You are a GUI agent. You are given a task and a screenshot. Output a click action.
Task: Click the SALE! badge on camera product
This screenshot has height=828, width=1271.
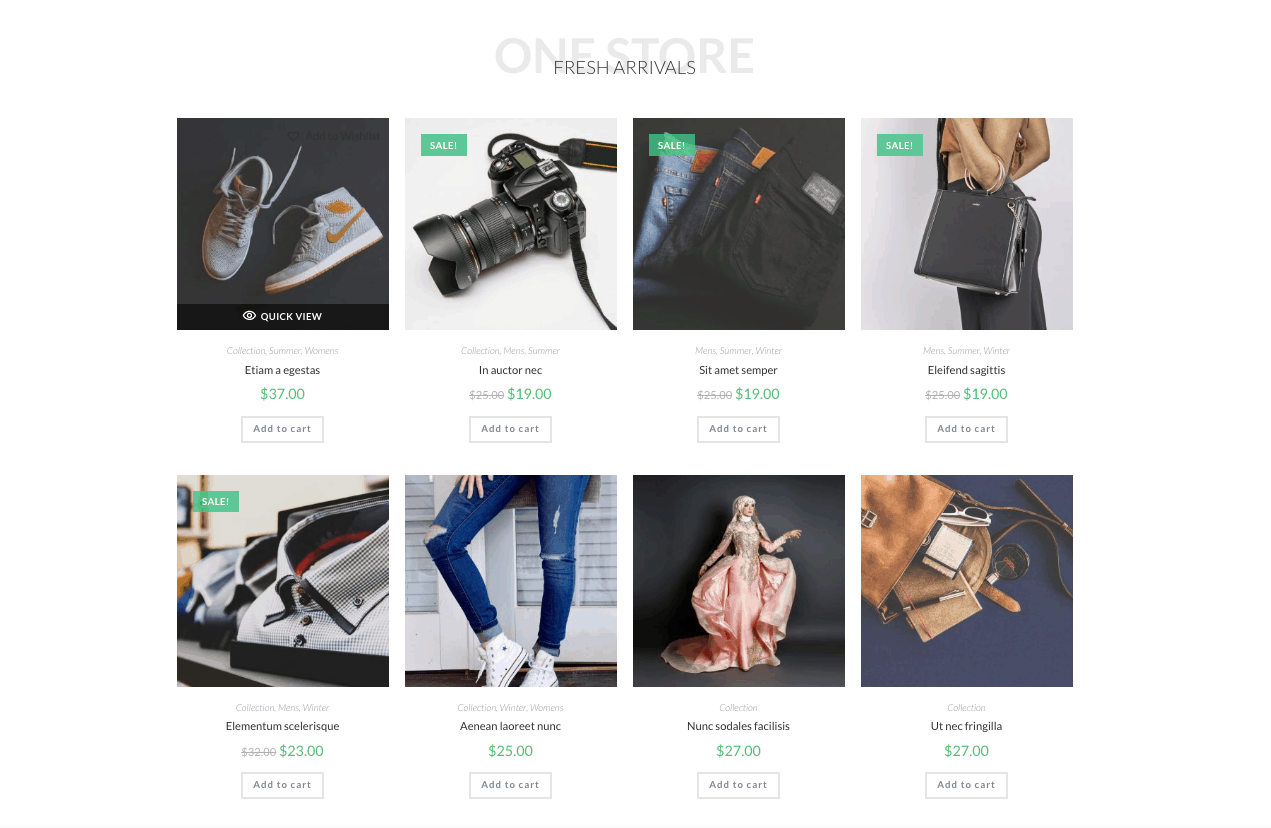443,145
